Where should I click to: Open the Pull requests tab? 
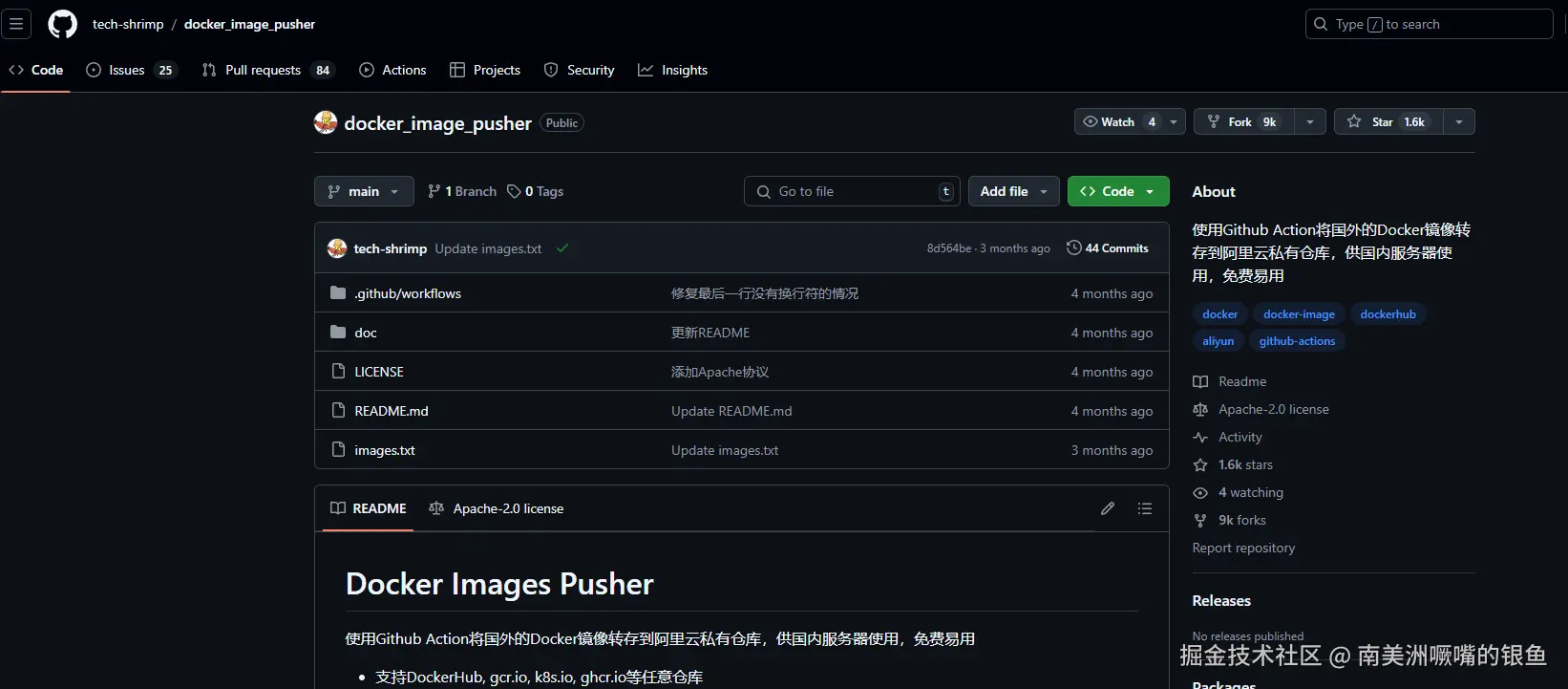pos(267,70)
